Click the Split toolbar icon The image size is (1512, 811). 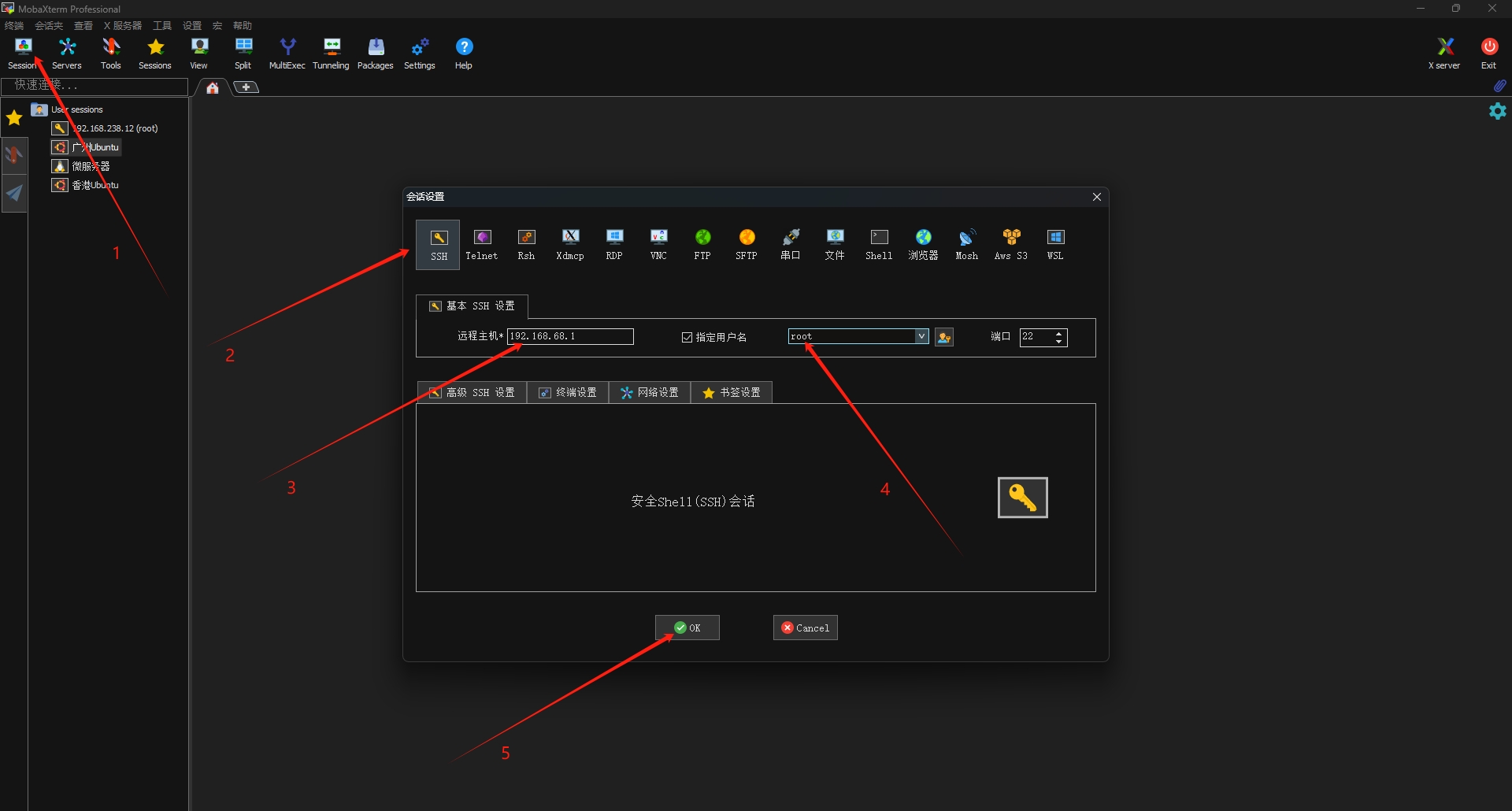pyautogui.click(x=243, y=54)
